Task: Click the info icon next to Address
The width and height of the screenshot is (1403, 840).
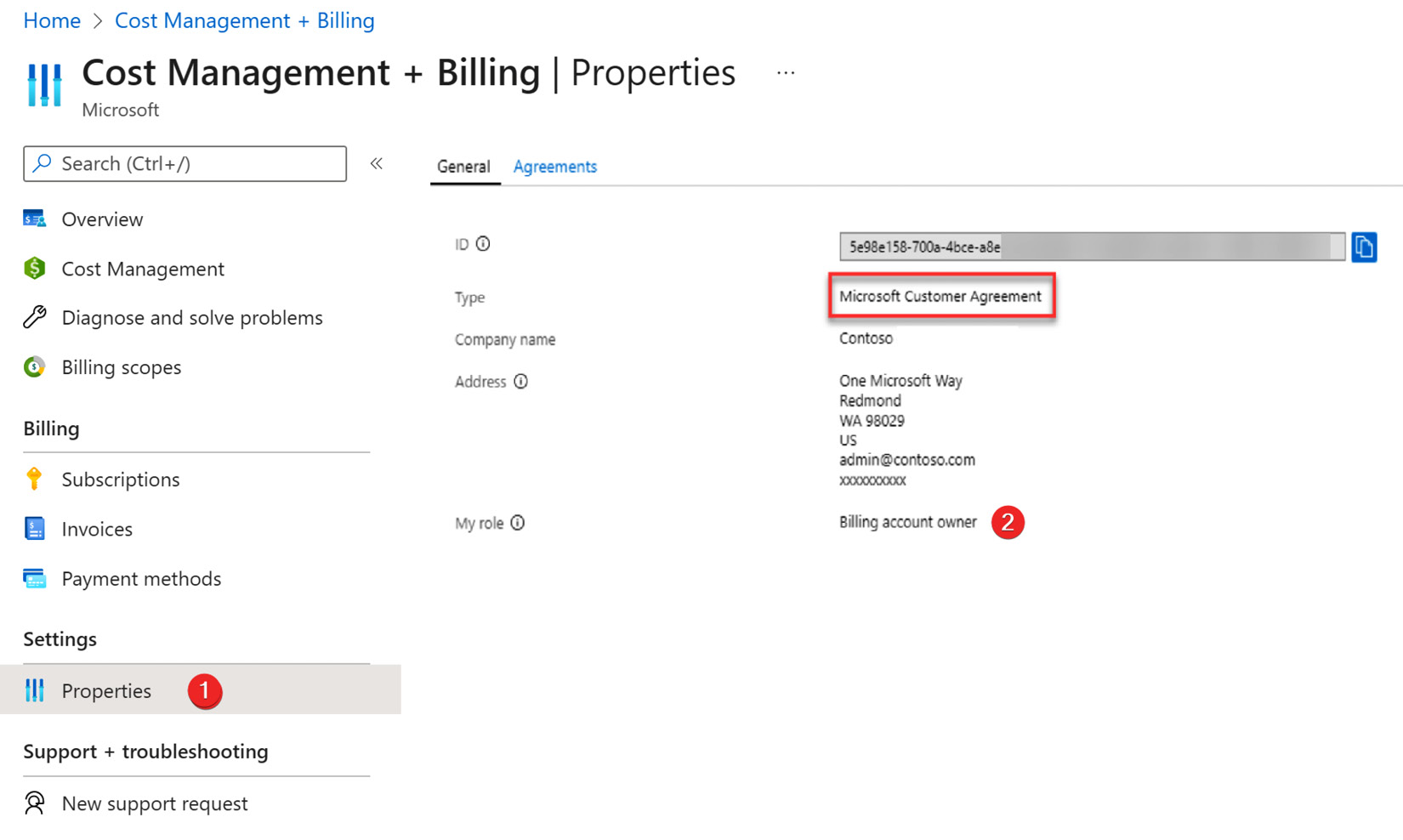Action: tap(520, 382)
